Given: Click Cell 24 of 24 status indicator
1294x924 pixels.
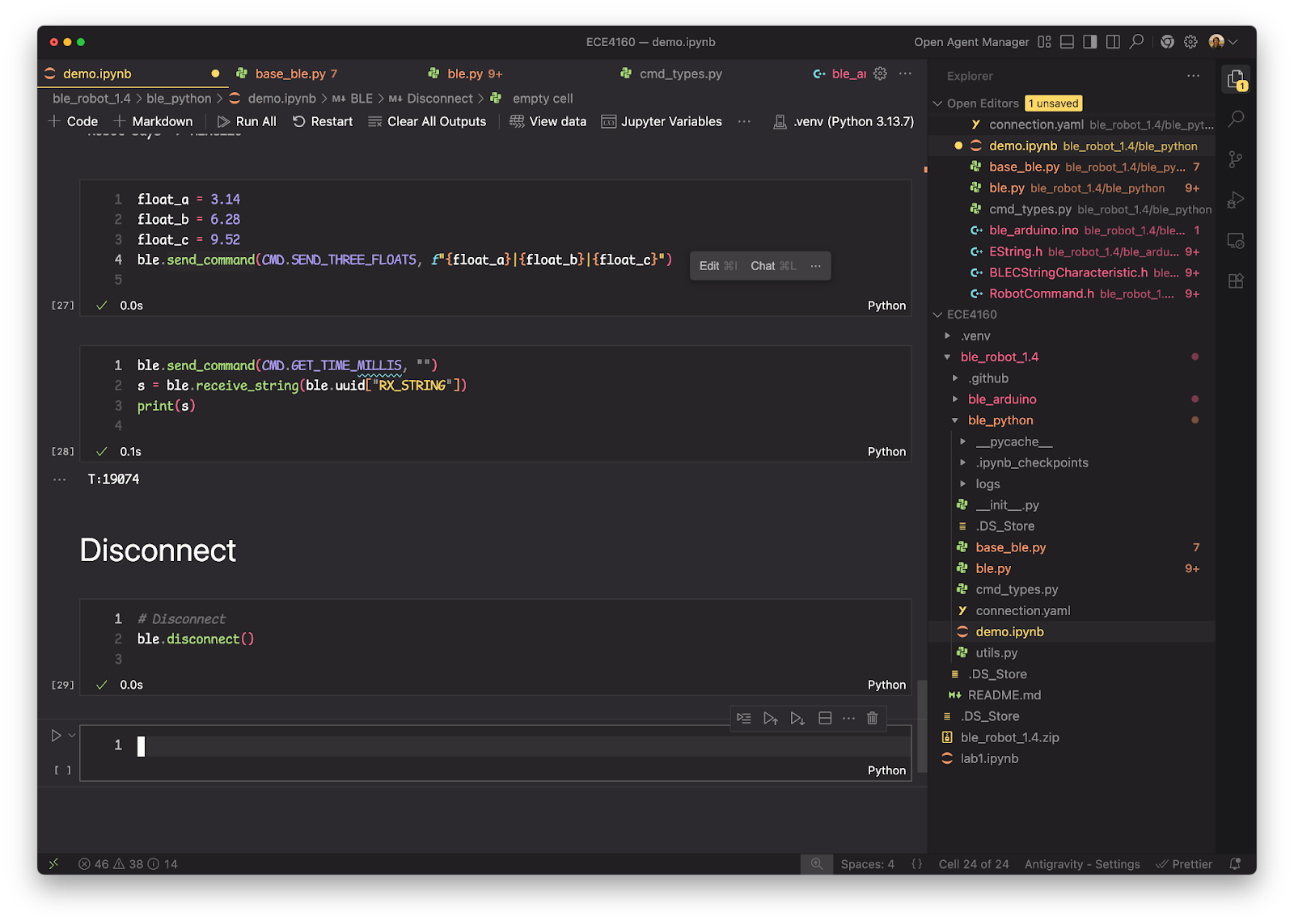Looking at the screenshot, I should point(974,863).
